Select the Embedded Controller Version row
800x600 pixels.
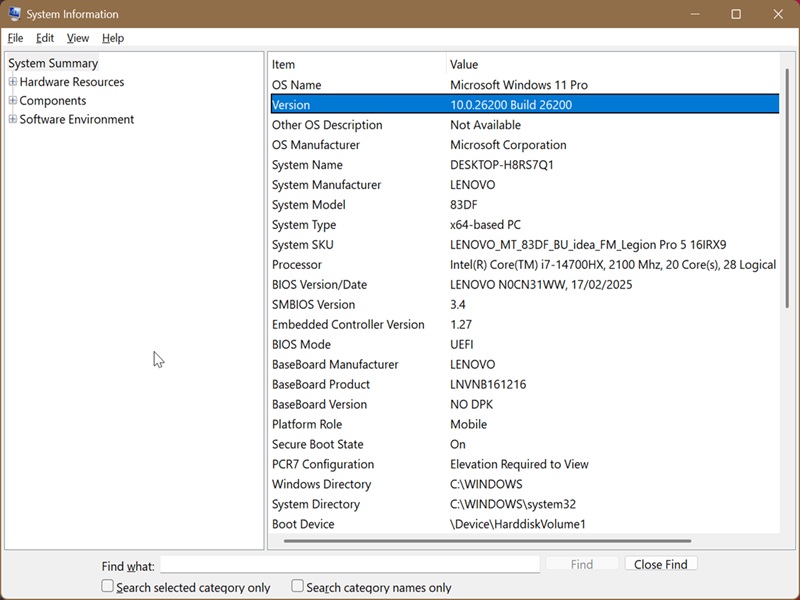point(525,324)
